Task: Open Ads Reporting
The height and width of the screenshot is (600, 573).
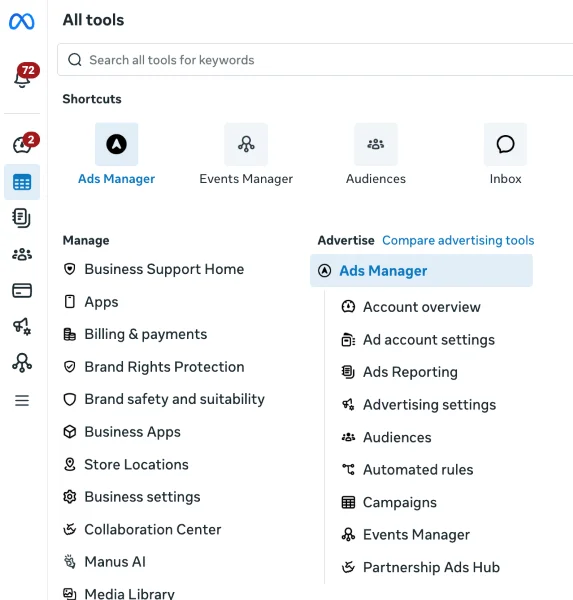Action: point(410,372)
